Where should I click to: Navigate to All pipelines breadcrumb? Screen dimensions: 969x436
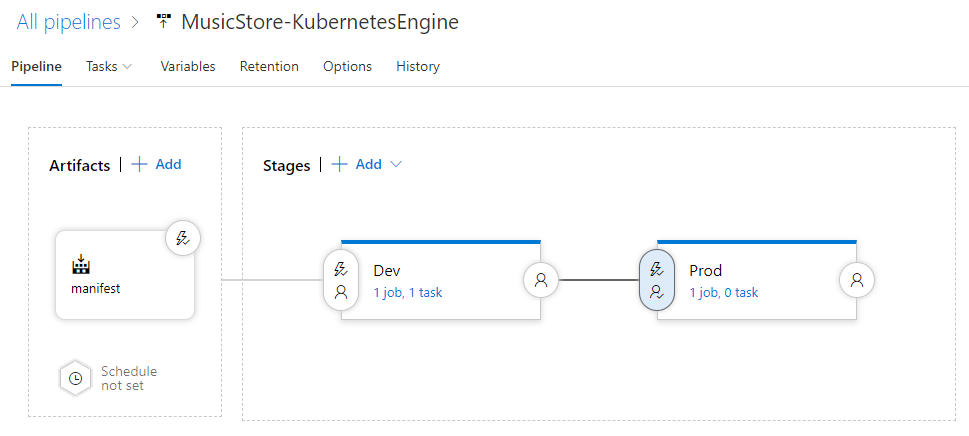coord(68,21)
